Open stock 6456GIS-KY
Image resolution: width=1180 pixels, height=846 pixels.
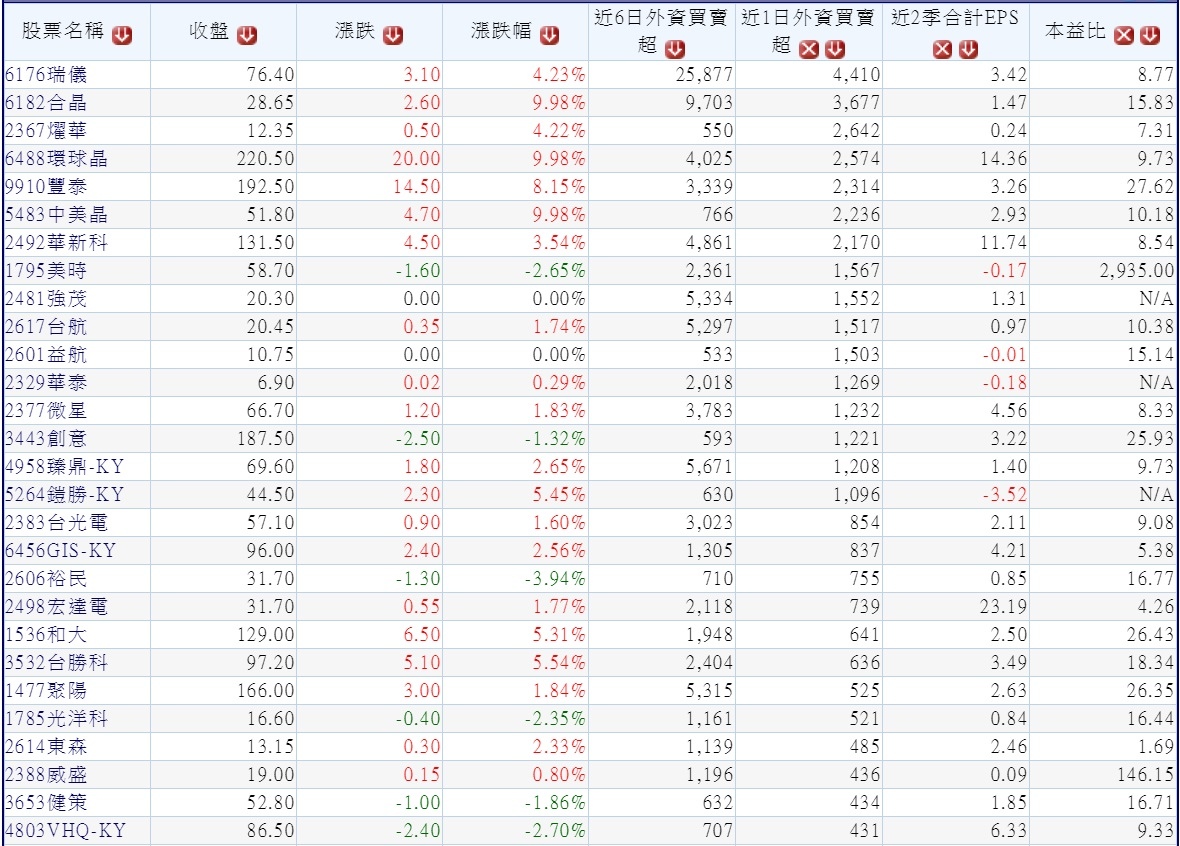pos(61,550)
